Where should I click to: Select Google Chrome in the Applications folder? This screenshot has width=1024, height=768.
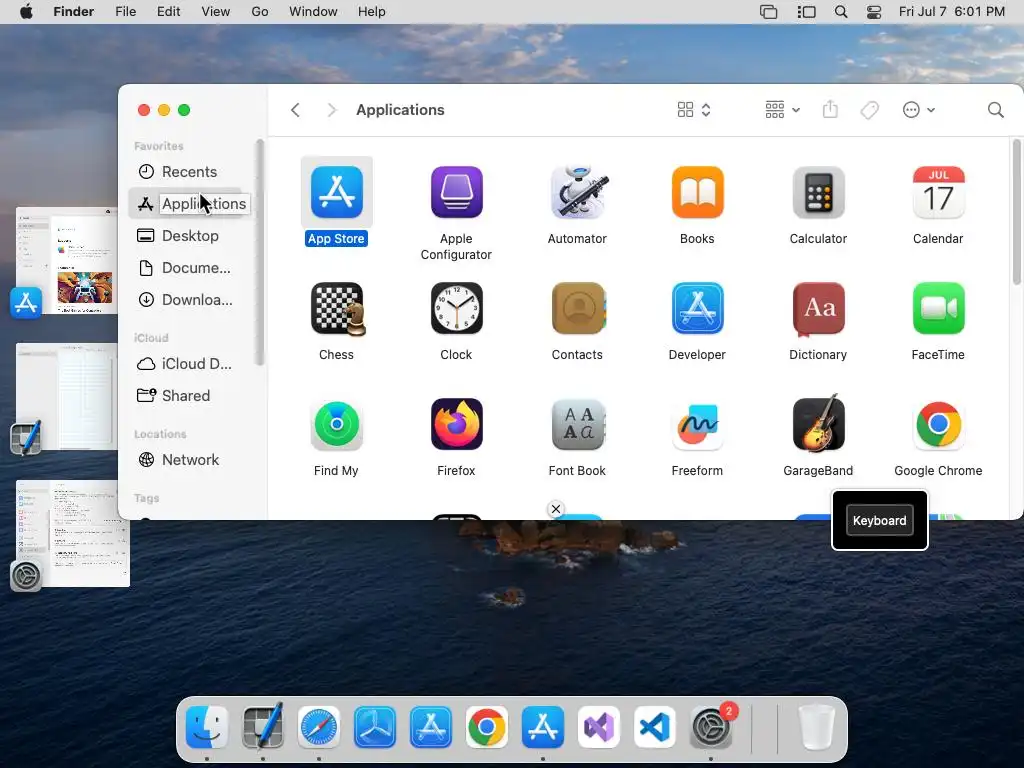(x=938, y=424)
